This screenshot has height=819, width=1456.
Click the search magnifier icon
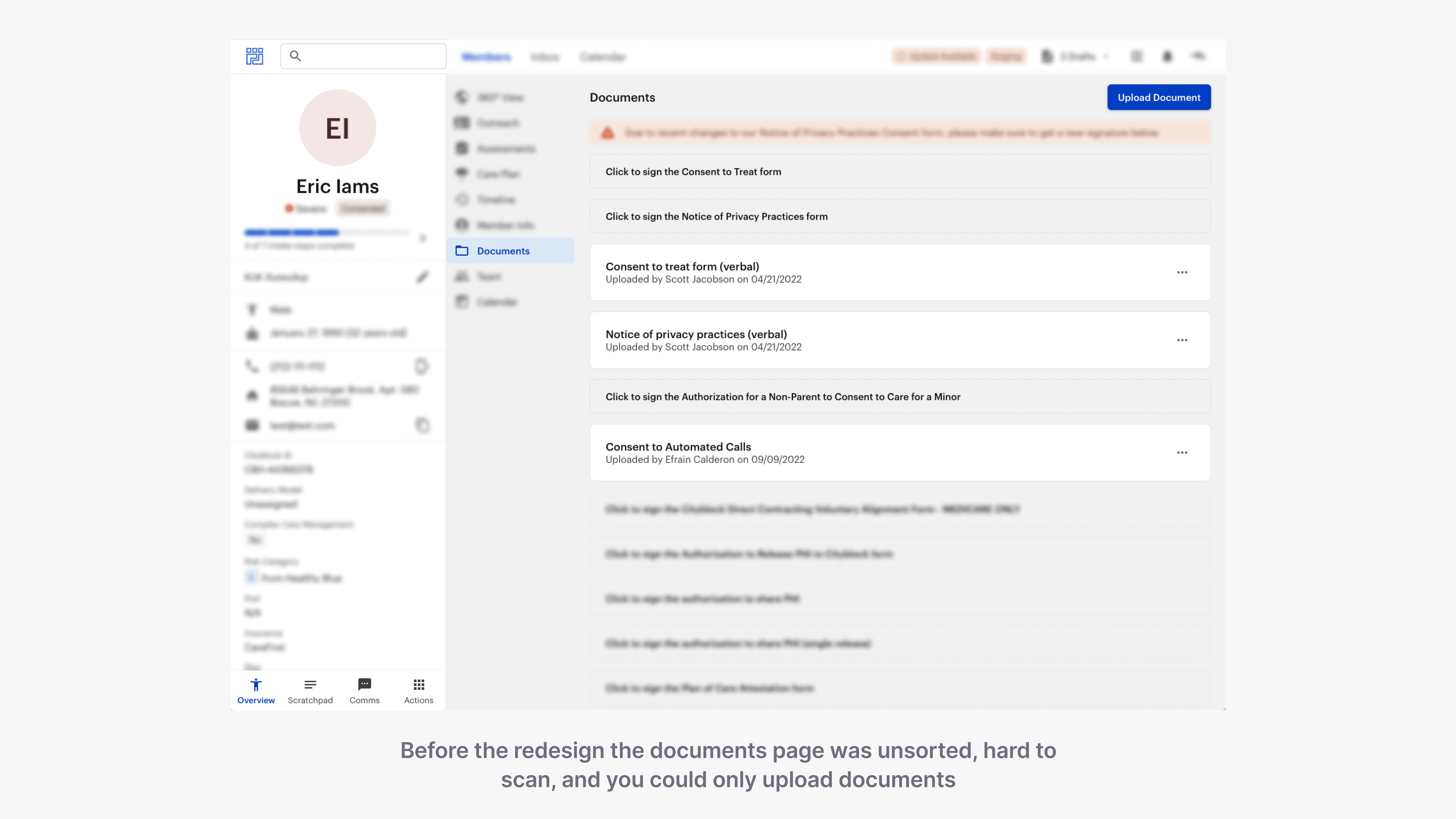coord(295,56)
